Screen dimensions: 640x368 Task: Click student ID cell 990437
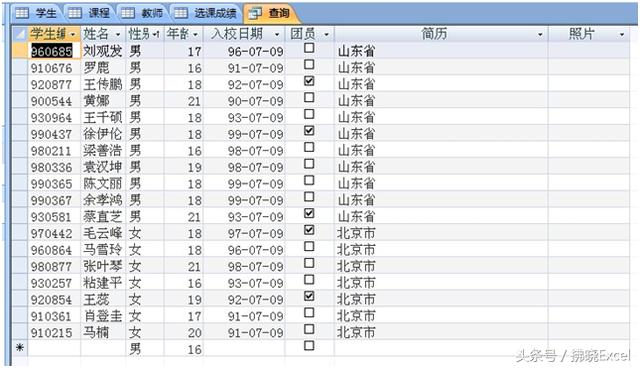point(54,134)
